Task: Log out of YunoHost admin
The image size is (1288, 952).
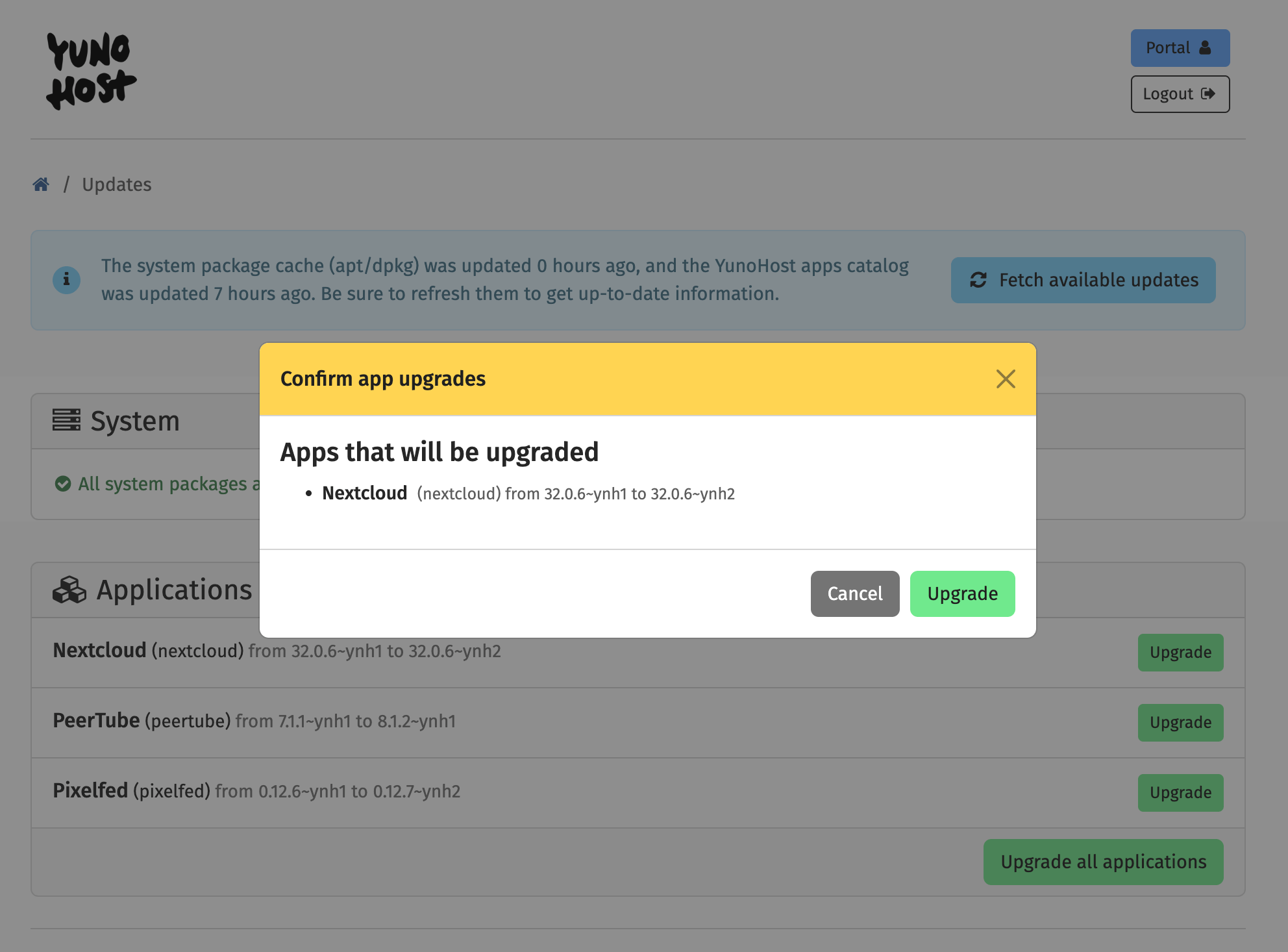Action: coord(1180,93)
